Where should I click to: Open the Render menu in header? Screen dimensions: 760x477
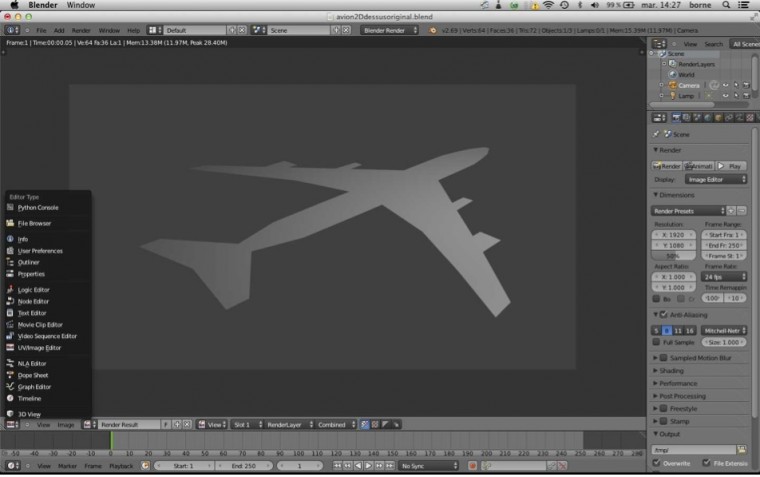81,31
